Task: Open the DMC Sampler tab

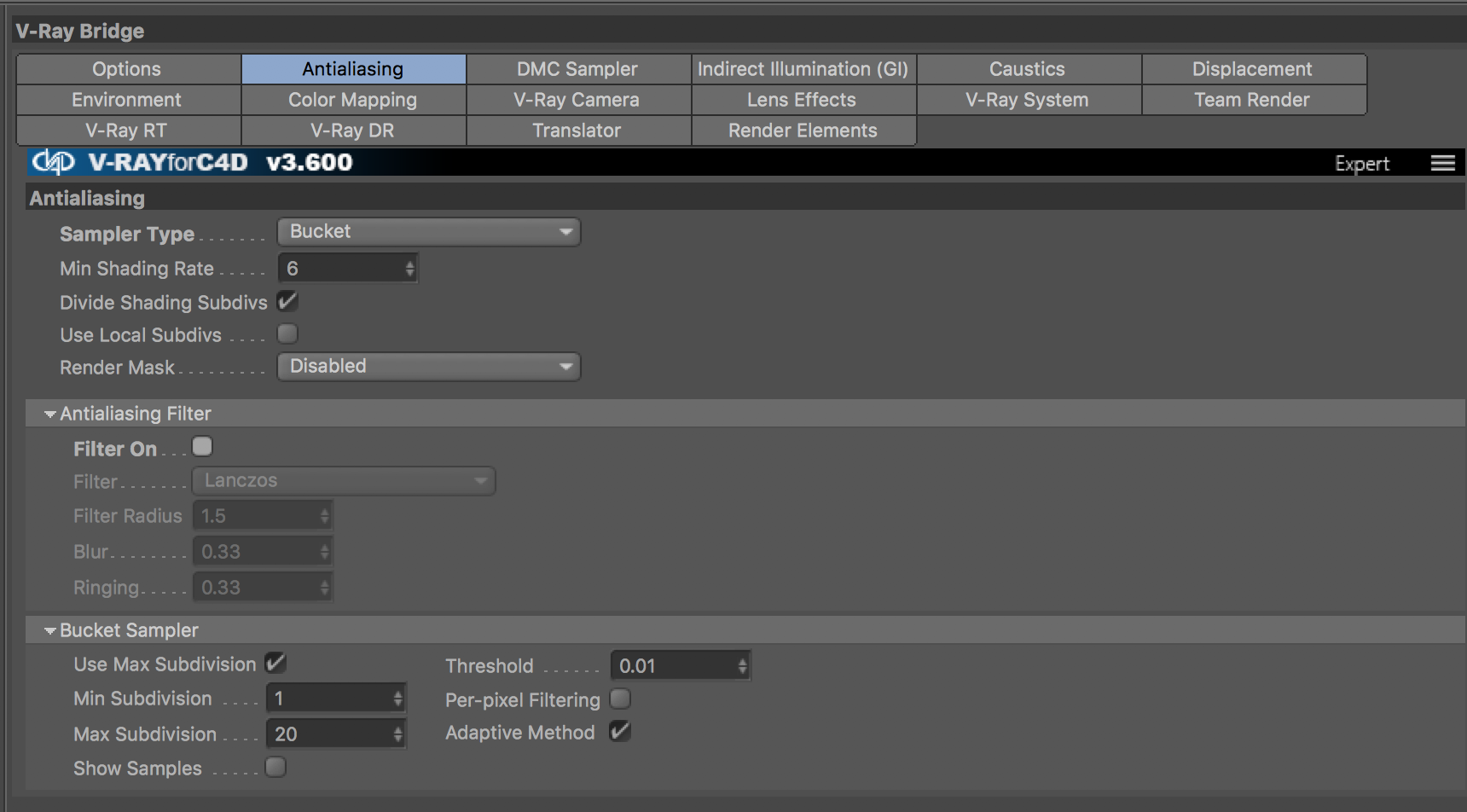Action: coord(578,69)
